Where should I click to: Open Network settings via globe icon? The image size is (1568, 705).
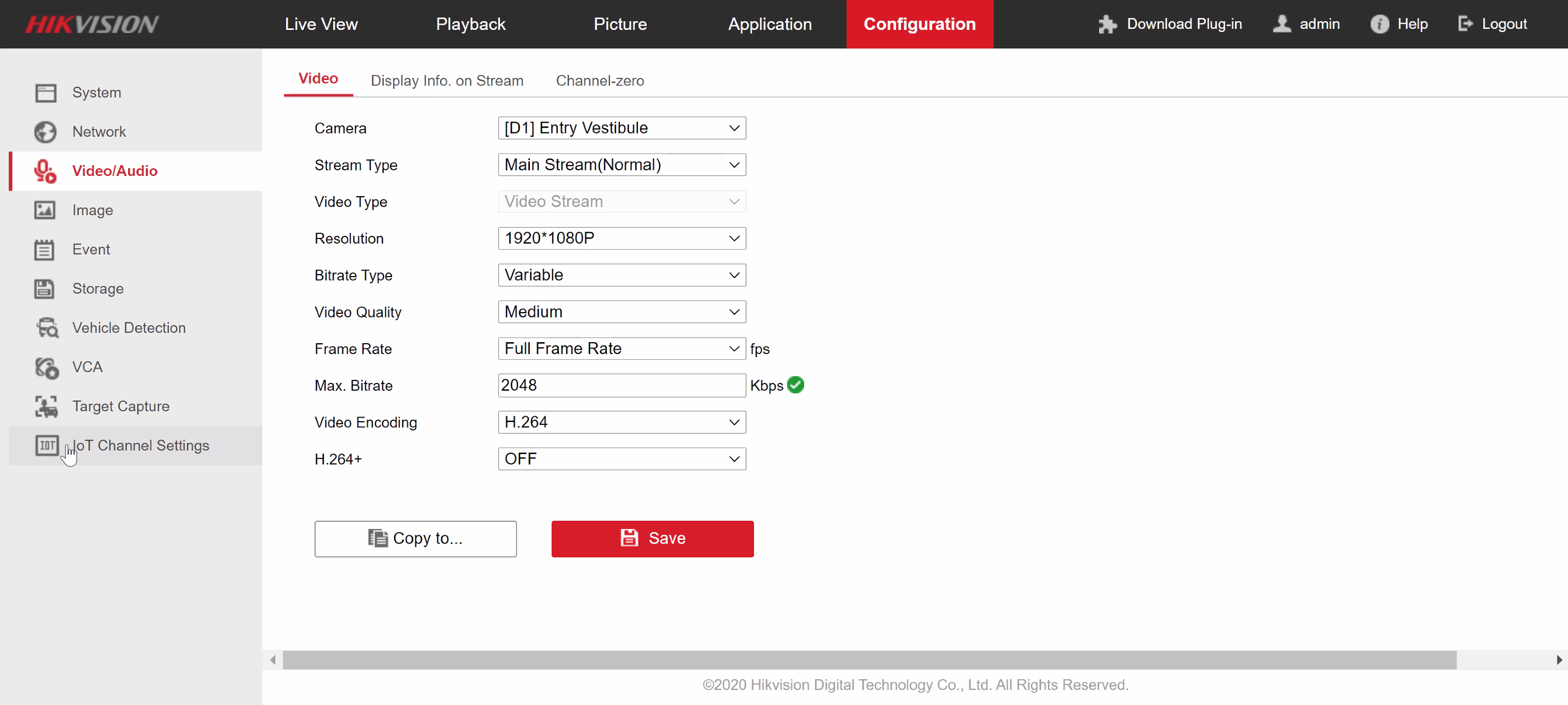45,132
